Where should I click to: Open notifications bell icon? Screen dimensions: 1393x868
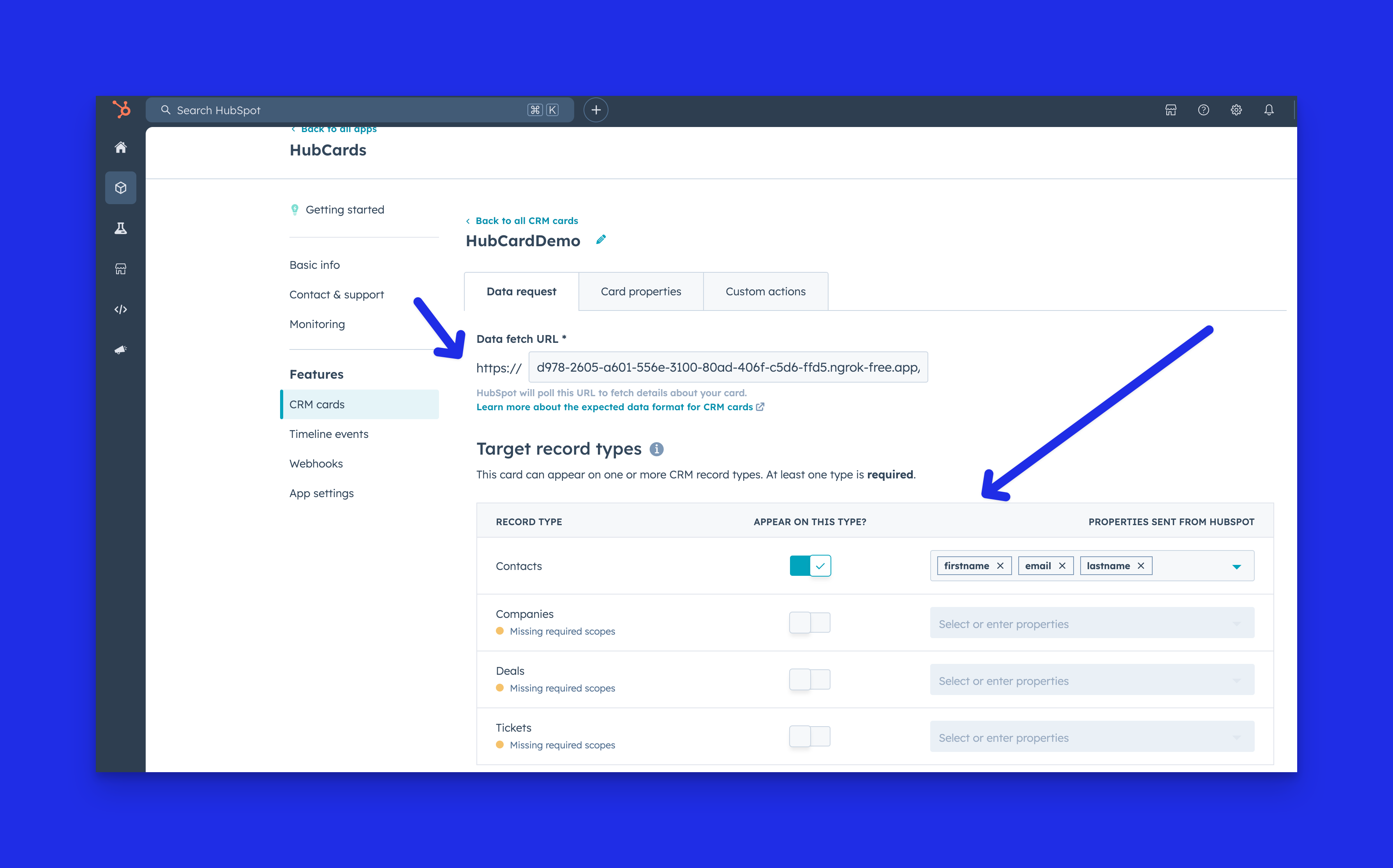tap(1269, 109)
